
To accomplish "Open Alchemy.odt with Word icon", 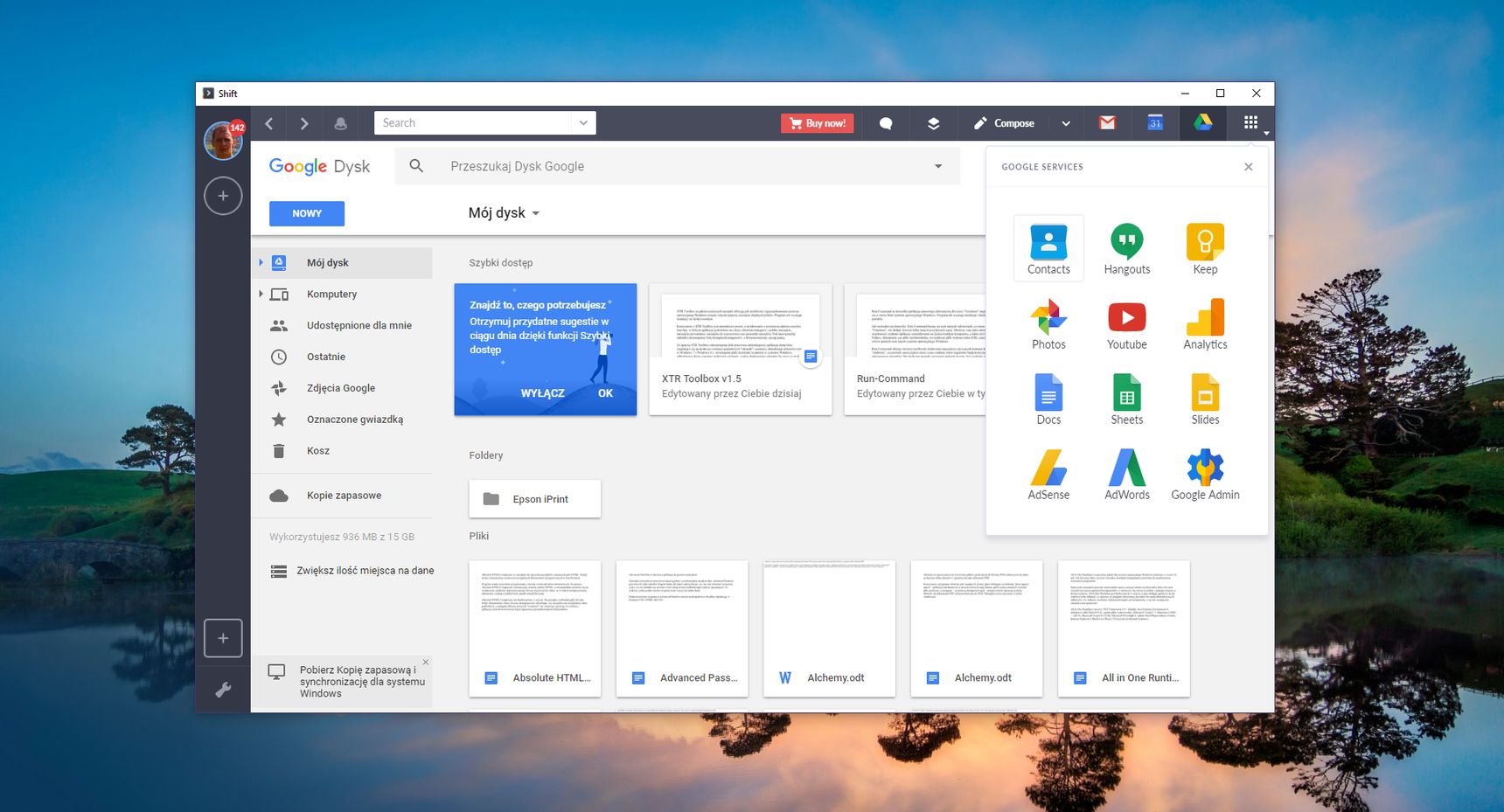I will pos(829,628).
